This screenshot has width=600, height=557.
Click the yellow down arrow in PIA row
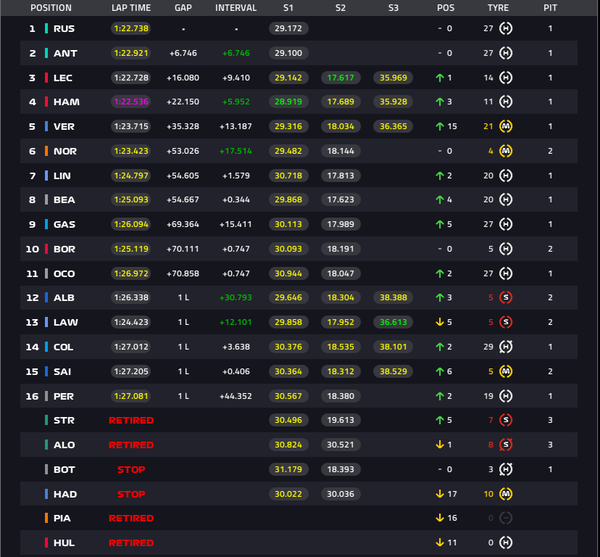[x=440, y=518]
